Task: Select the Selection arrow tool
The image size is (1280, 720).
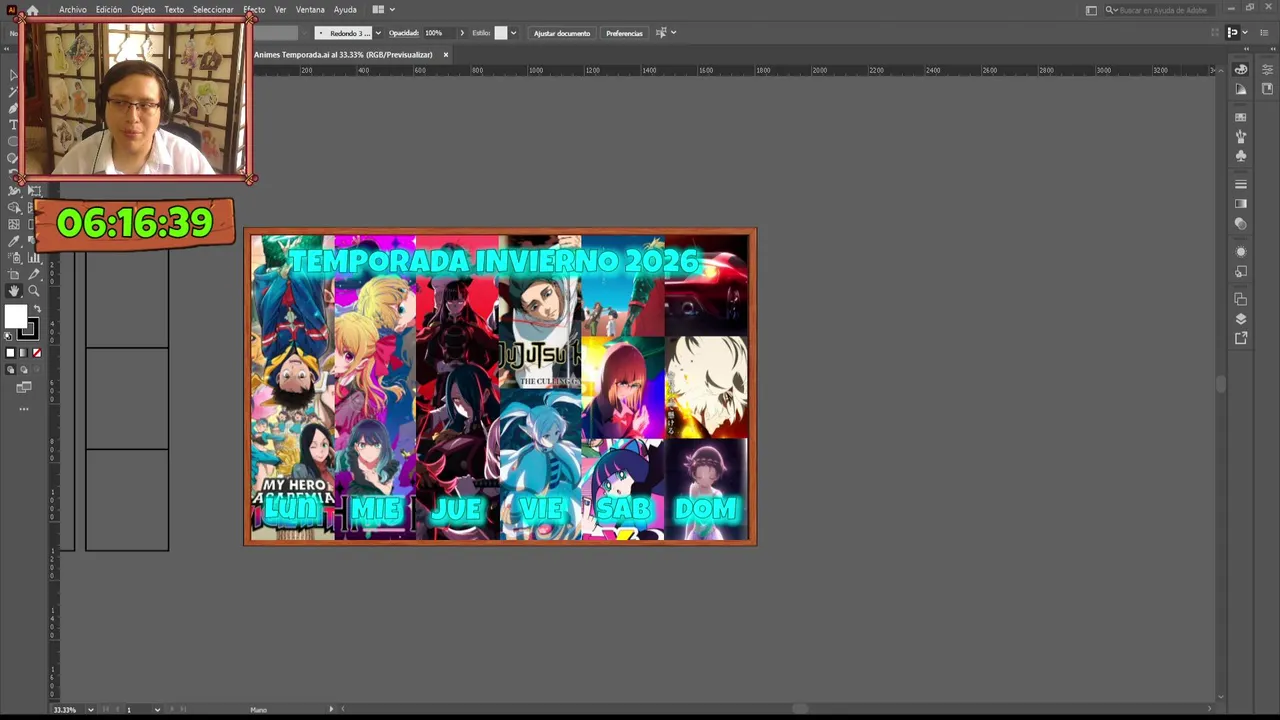Action: pyautogui.click(x=14, y=75)
